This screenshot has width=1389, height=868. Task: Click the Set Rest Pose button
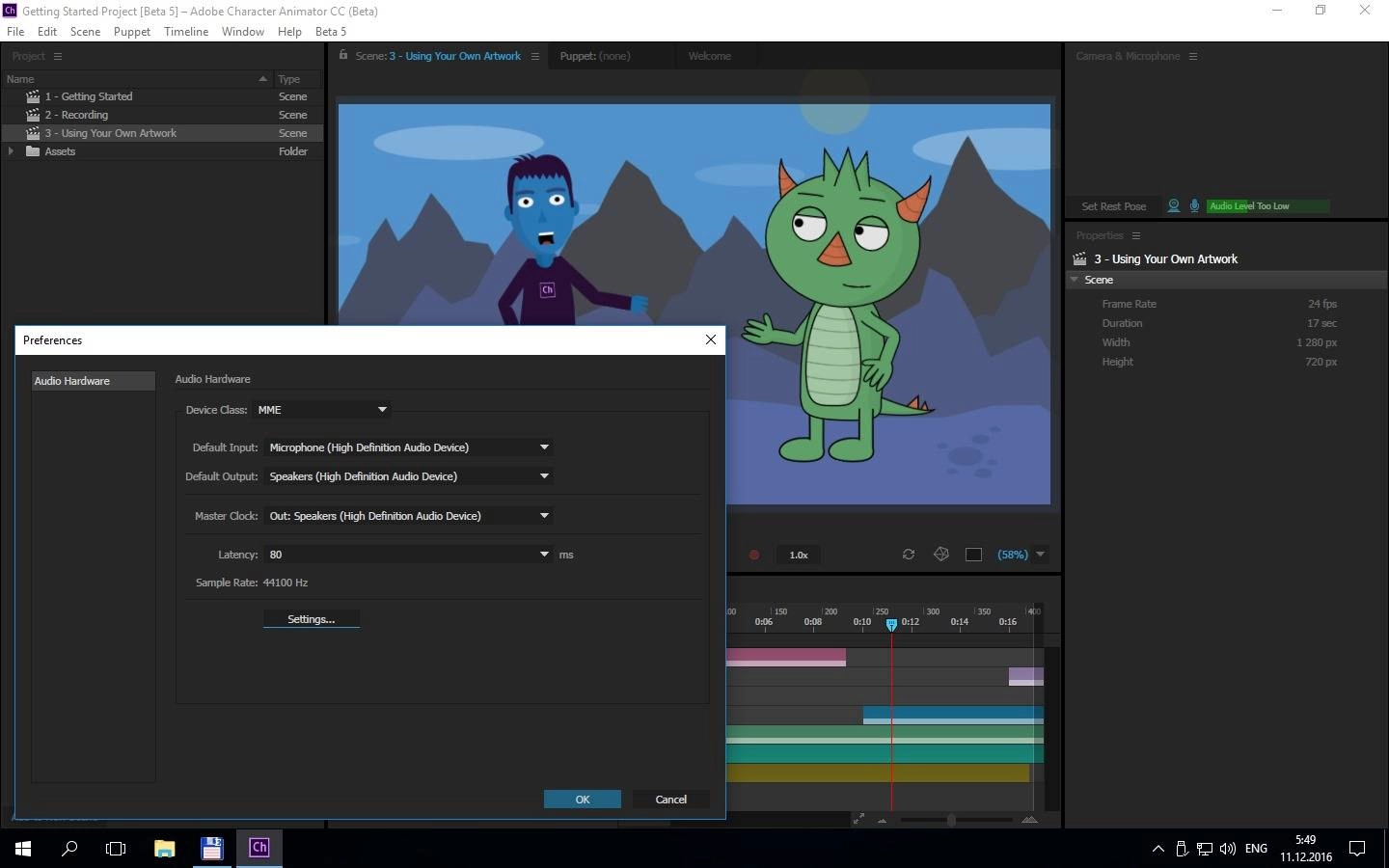1114,206
